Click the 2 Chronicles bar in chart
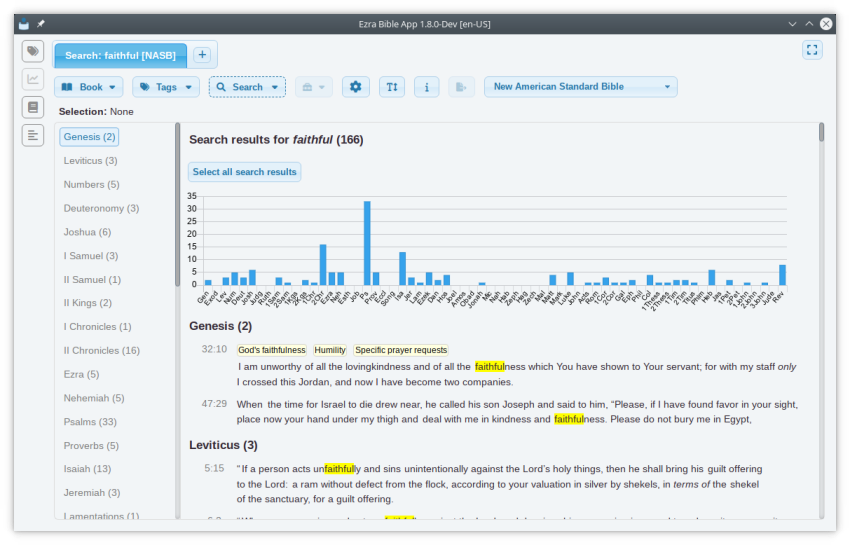Image resolution: width=850 pixels, height=545 pixels. click(x=323, y=264)
